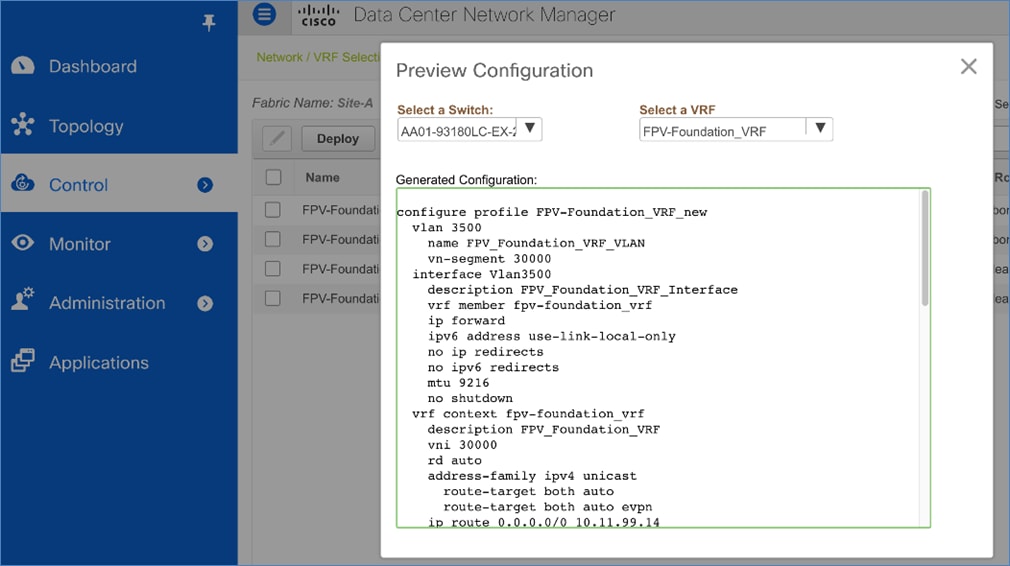The width and height of the screenshot is (1010, 566).
Task: Click 'ipv6 address use-link-local-only' line
Action: (x=552, y=336)
